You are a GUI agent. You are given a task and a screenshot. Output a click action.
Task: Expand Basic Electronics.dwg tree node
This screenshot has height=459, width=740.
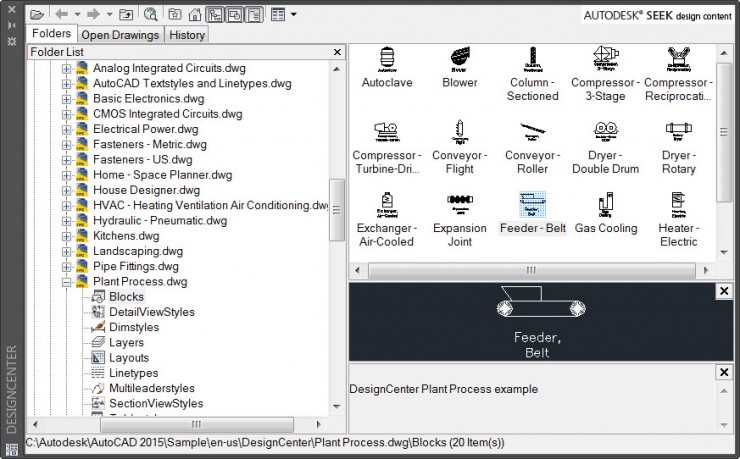(67, 99)
